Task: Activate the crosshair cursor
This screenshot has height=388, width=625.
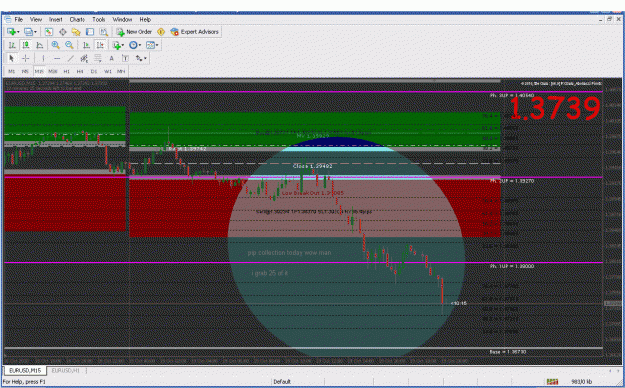Action: pos(26,58)
